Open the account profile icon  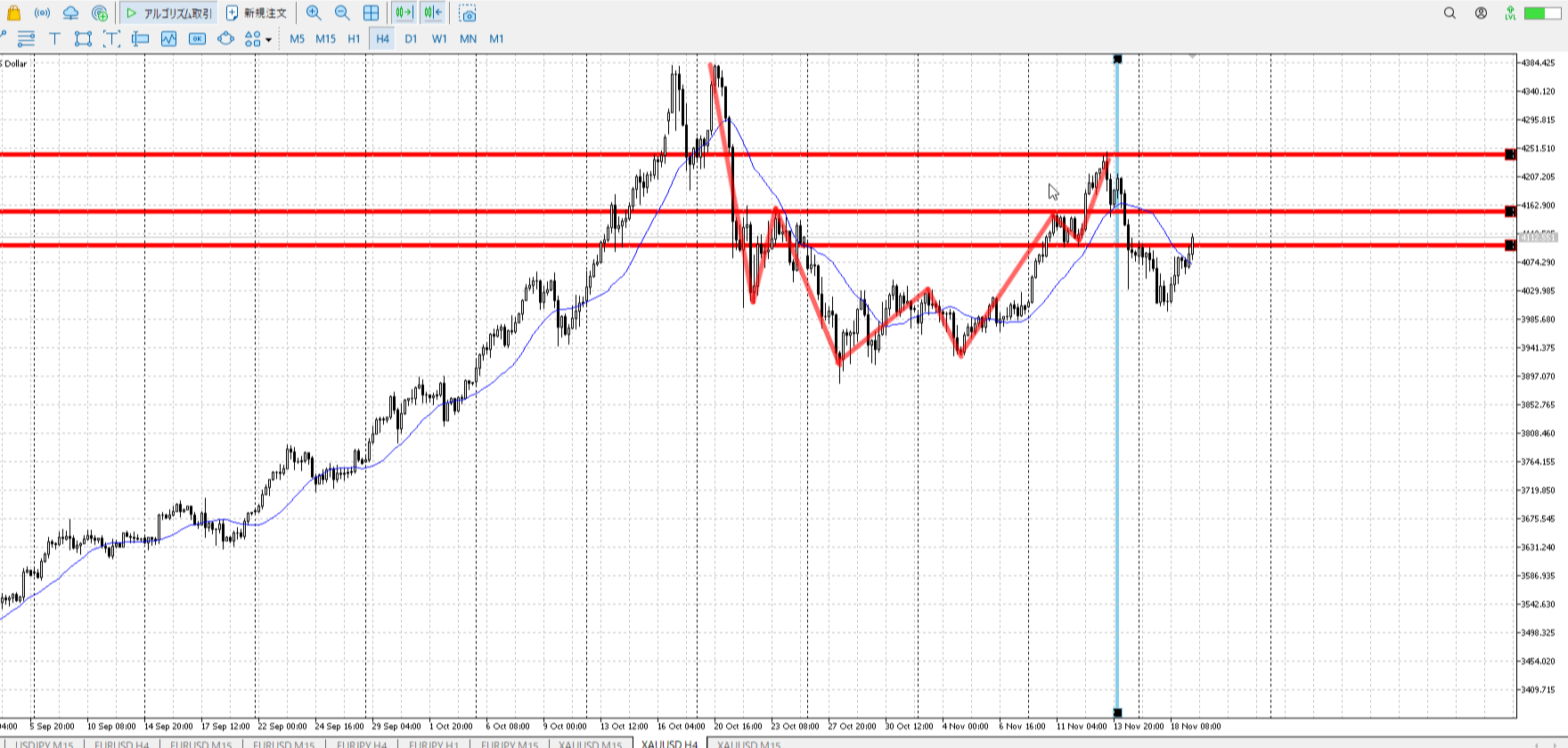[x=1481, y=13]
